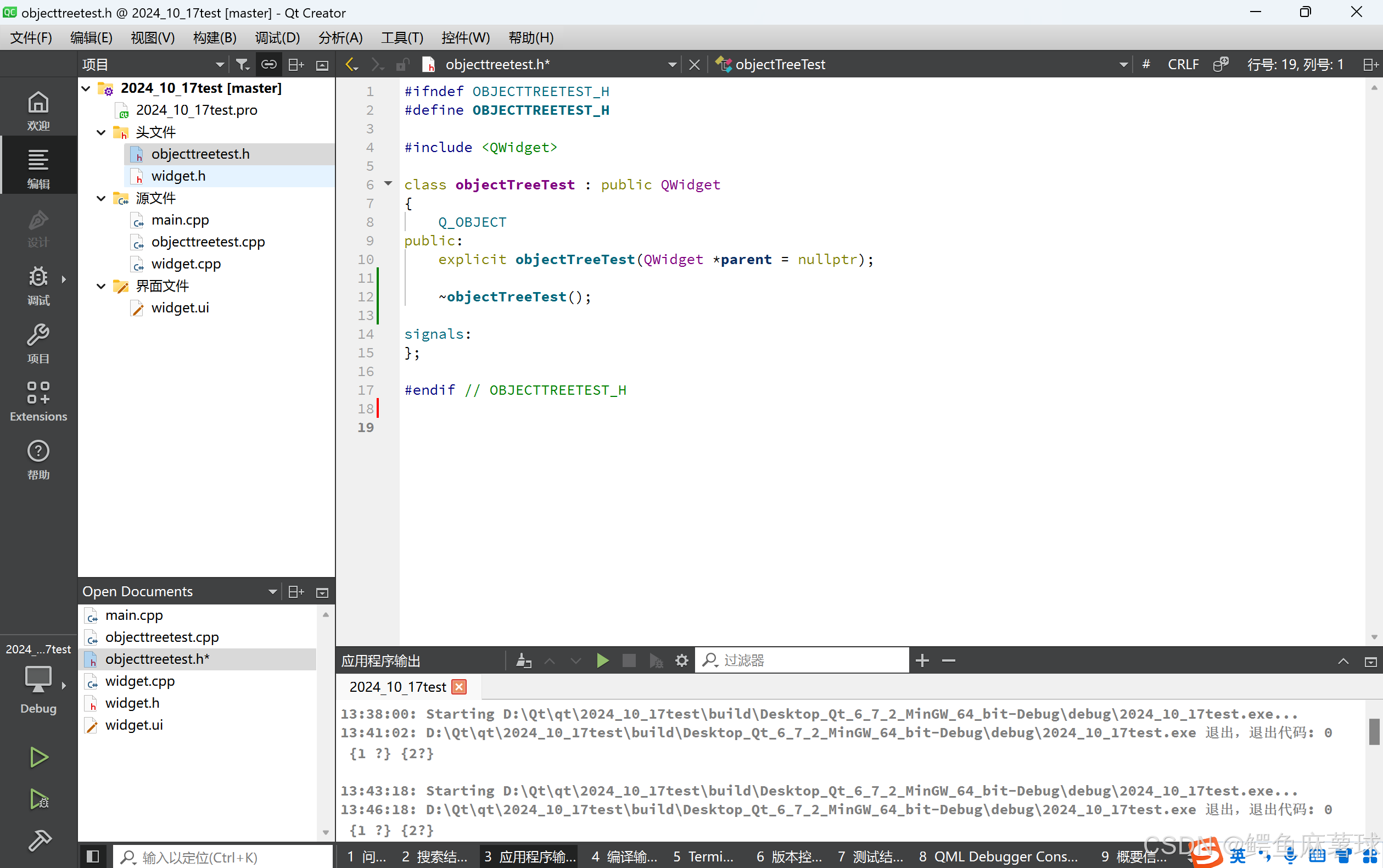Screen dimensions: 1383x868
Task: Zoom out output text with minus button
Action: pyautogui.click(x=948, y=661)
